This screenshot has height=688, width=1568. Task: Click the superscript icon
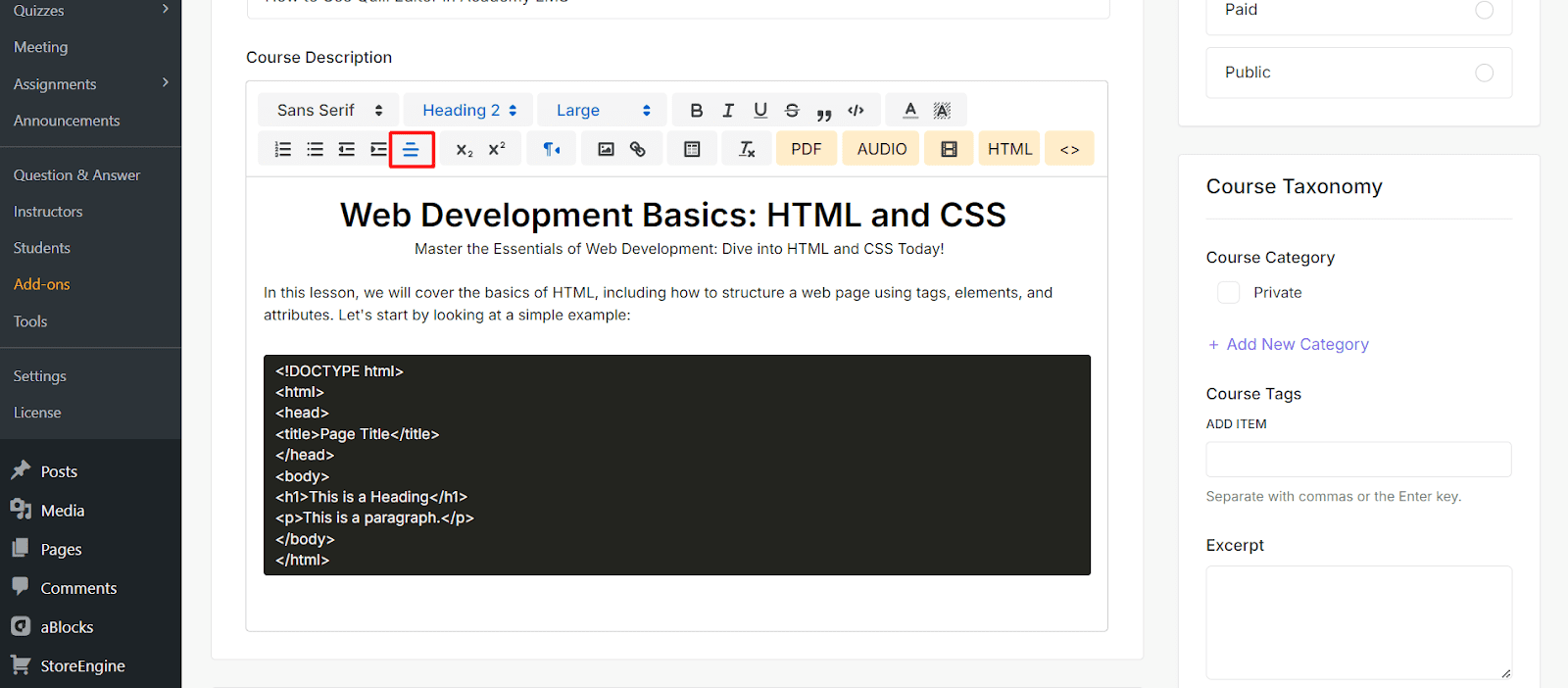click(497, 149)
